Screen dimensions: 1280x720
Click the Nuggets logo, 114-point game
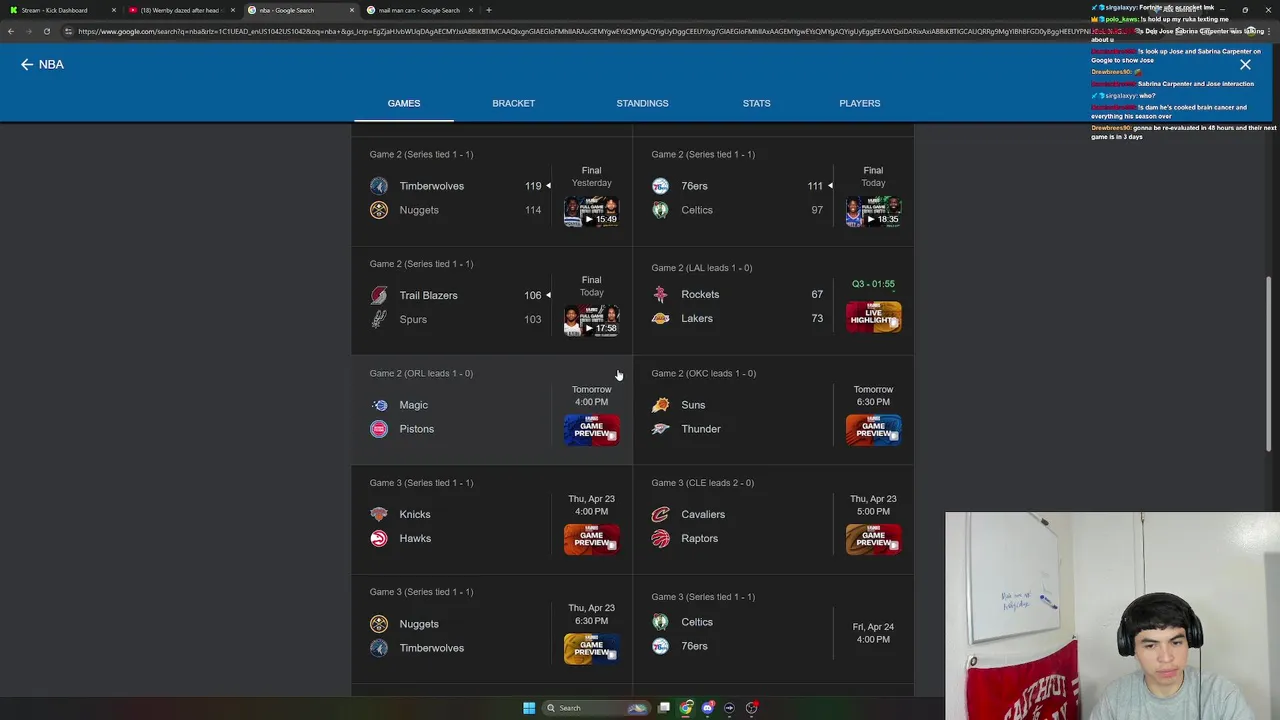pyautogui.click(x=378, y=210)
